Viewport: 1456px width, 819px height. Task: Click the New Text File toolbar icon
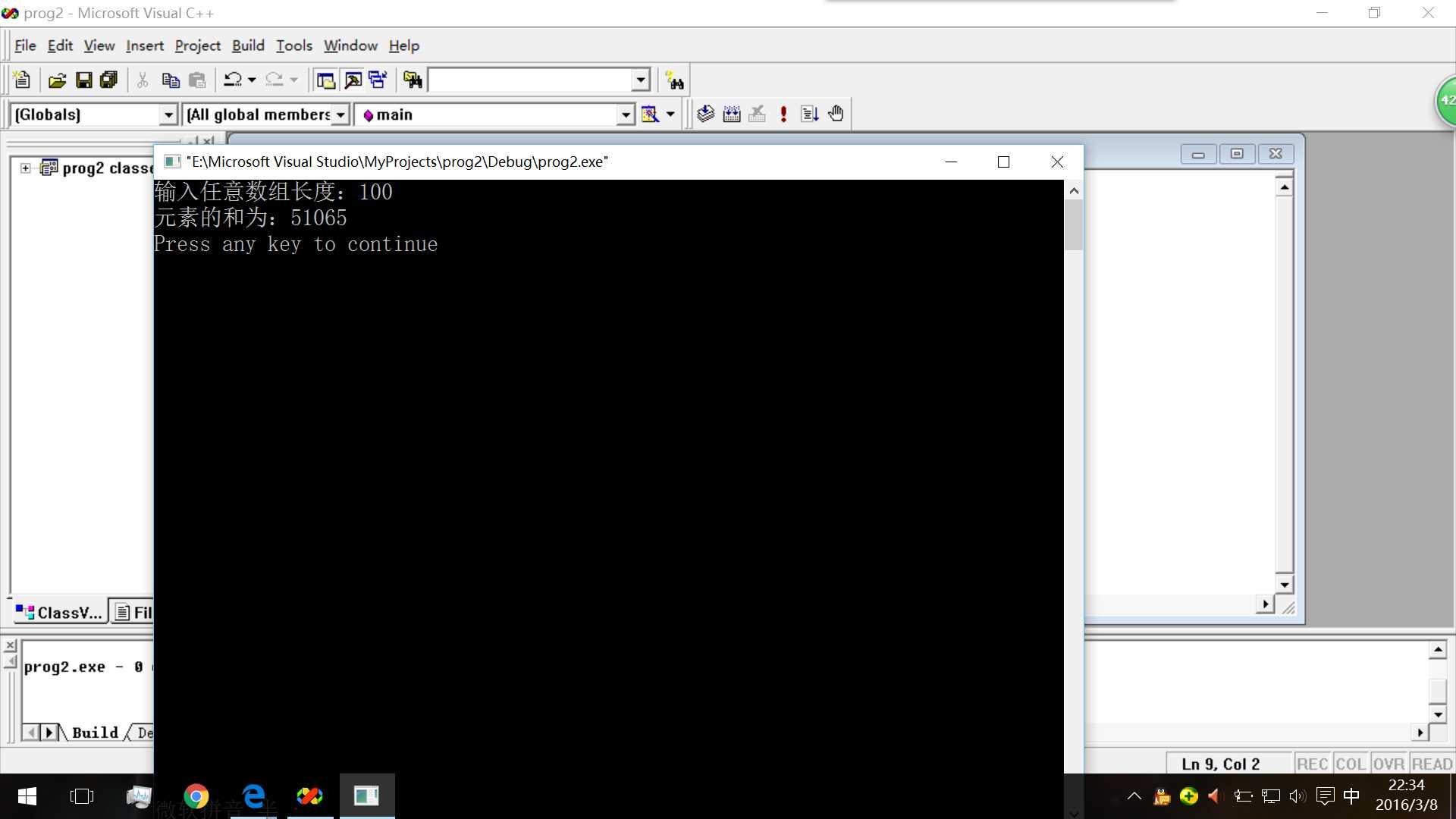pos(22,80)
